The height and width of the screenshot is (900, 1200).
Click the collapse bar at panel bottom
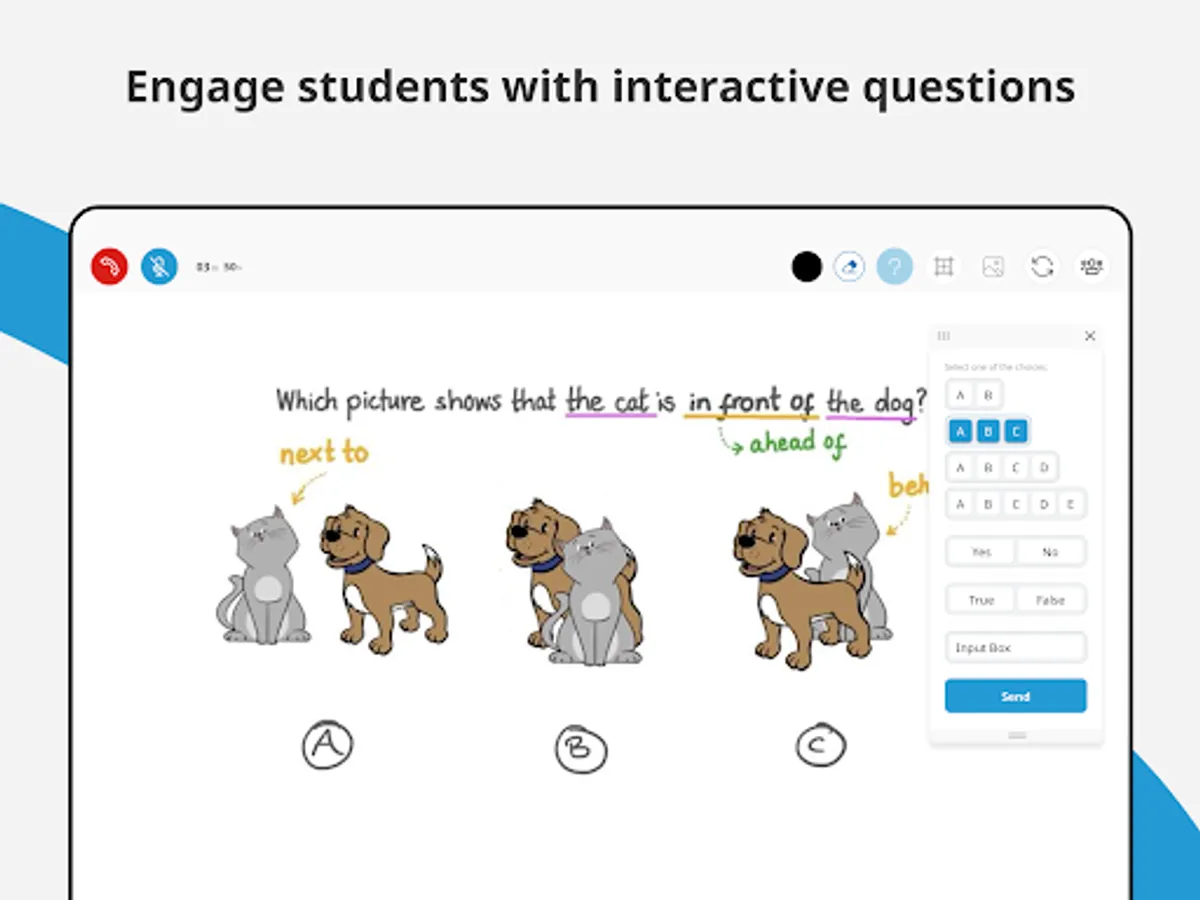[x=1017, y=736]
